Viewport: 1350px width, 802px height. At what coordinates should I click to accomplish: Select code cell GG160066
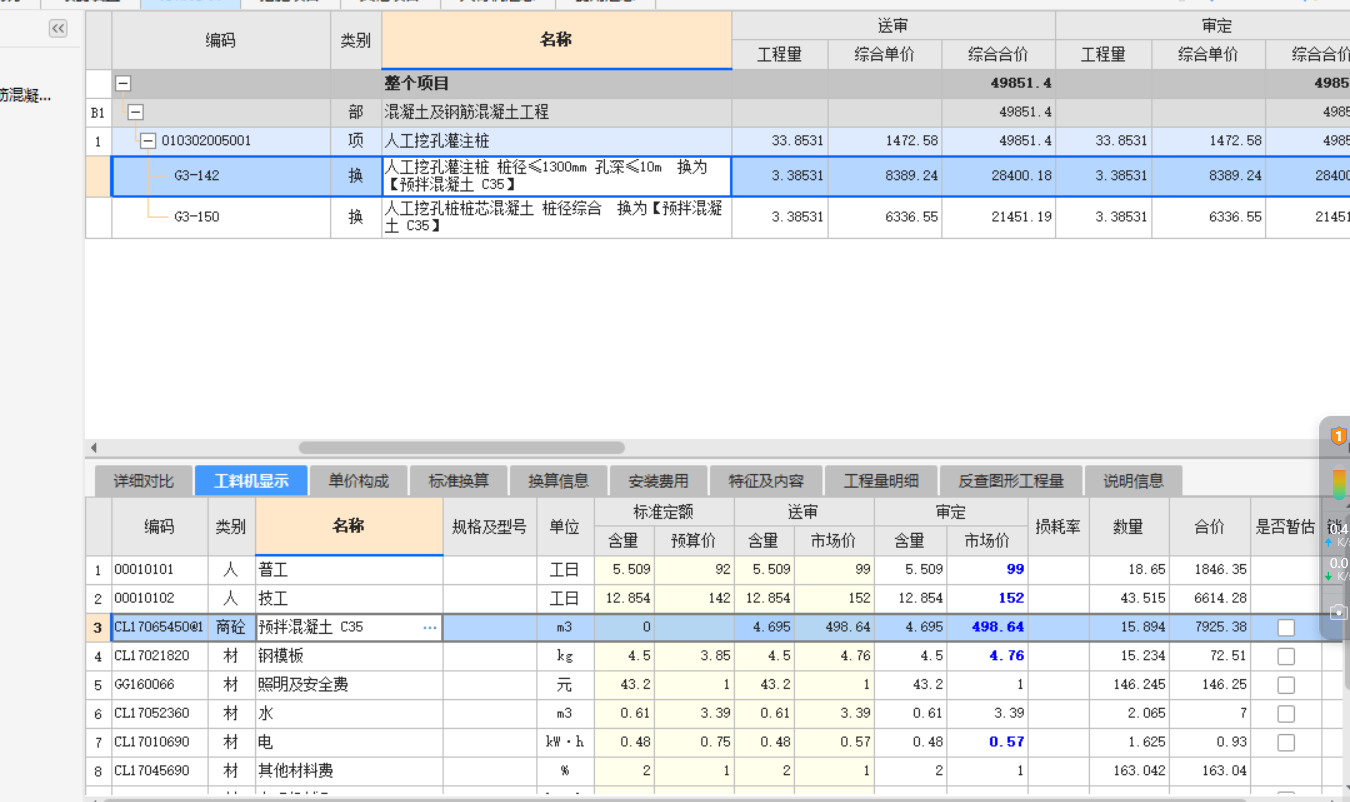pyautogui.click(x=160, y=685)
